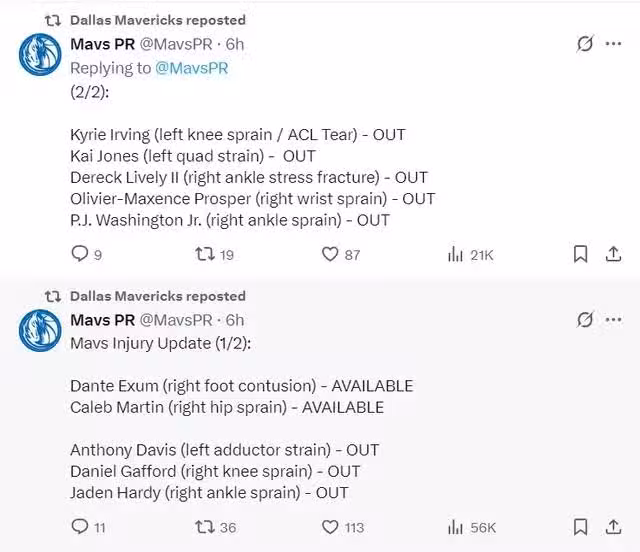The height and width of the screenshot is (552, 640).
Task: Open Mavs PR avatar on top tweet
Action: (x=40, y=55)
